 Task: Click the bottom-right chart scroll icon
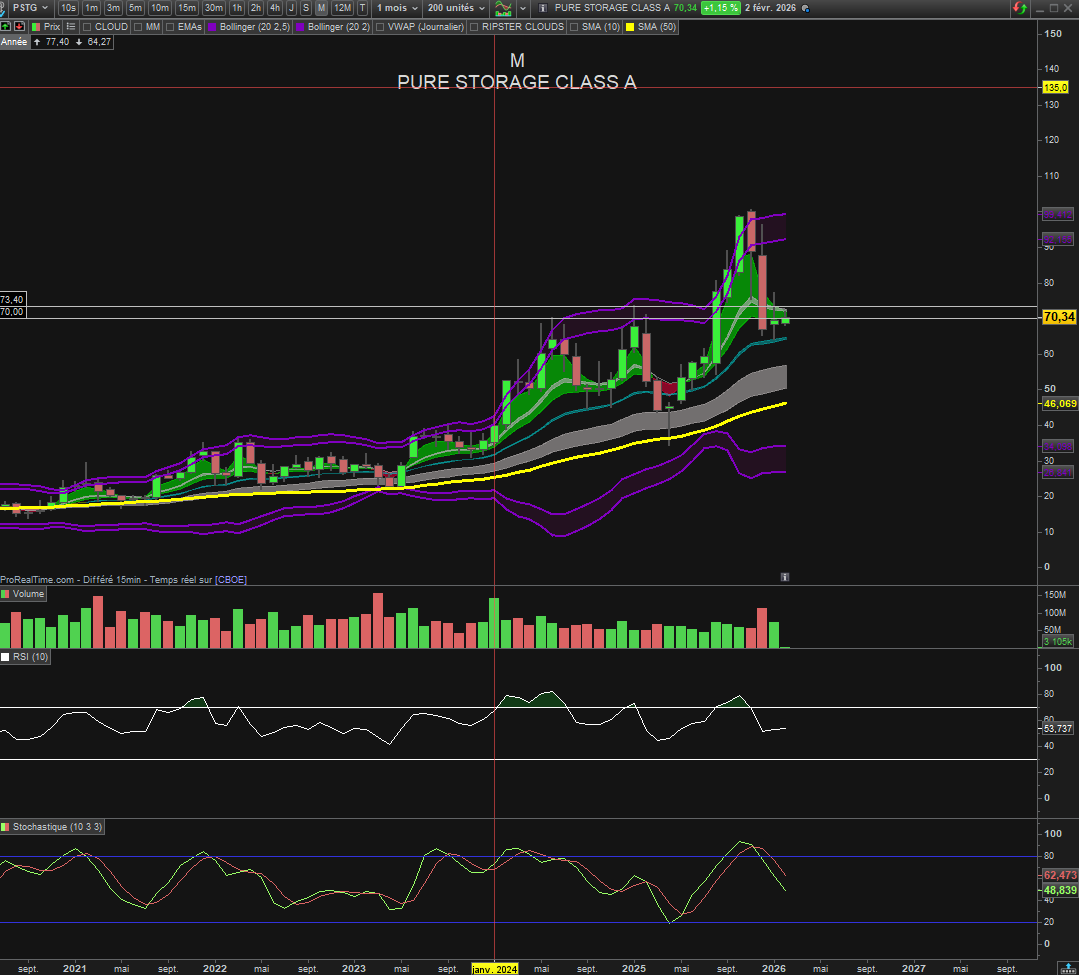(1067, 968)
